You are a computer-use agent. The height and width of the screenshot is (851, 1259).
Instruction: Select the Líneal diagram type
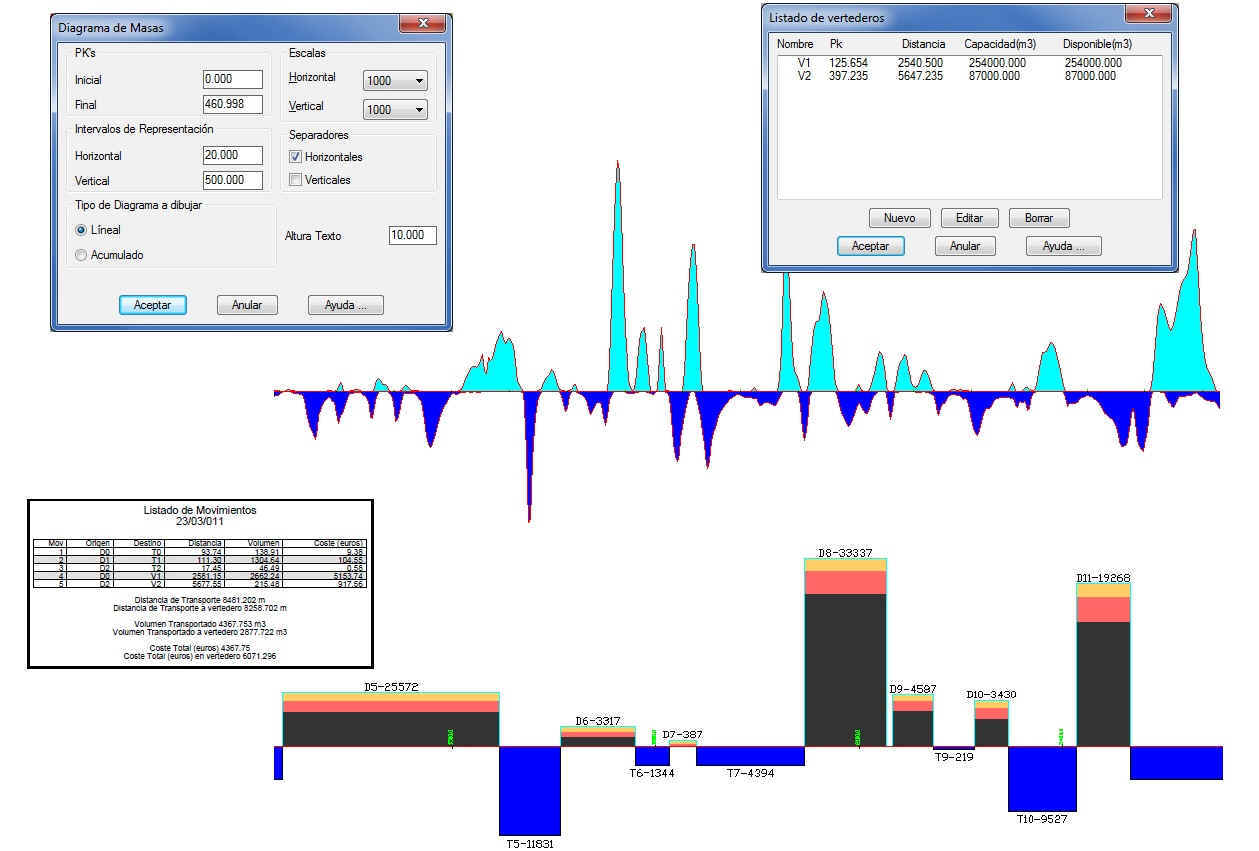click(82, 230)
